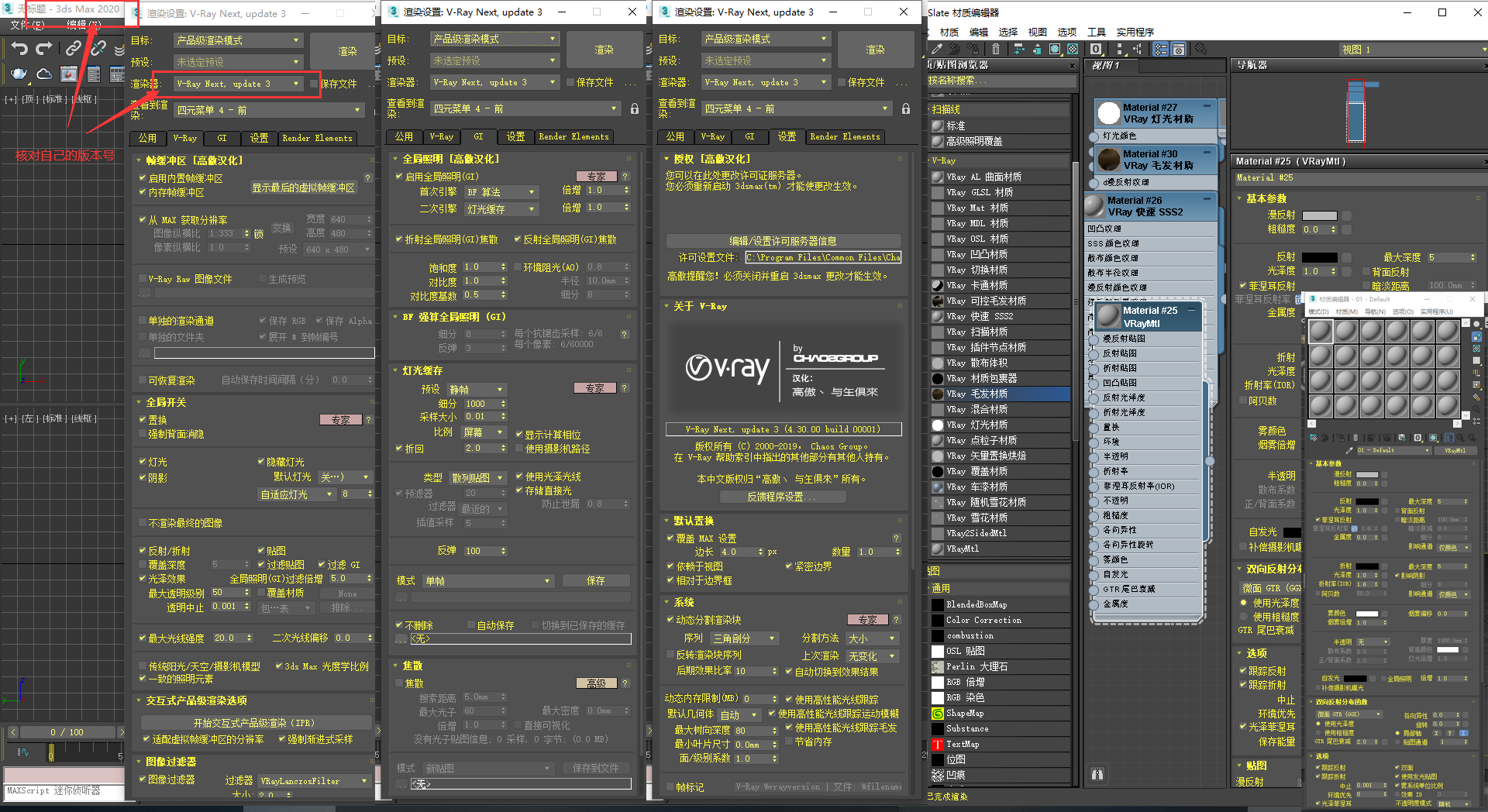Open the '实用程序' menu in Slate editor
The height and width of the screenshot is (812, 1488).
click(1135, 32)
